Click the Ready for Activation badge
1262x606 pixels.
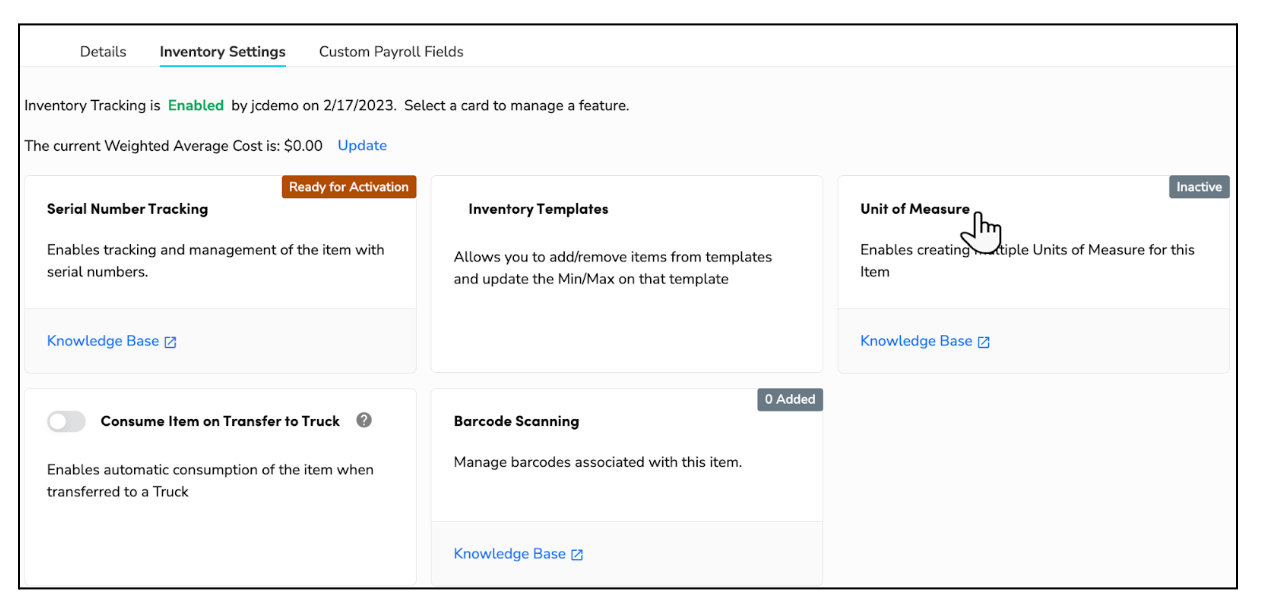pos(349,187)
